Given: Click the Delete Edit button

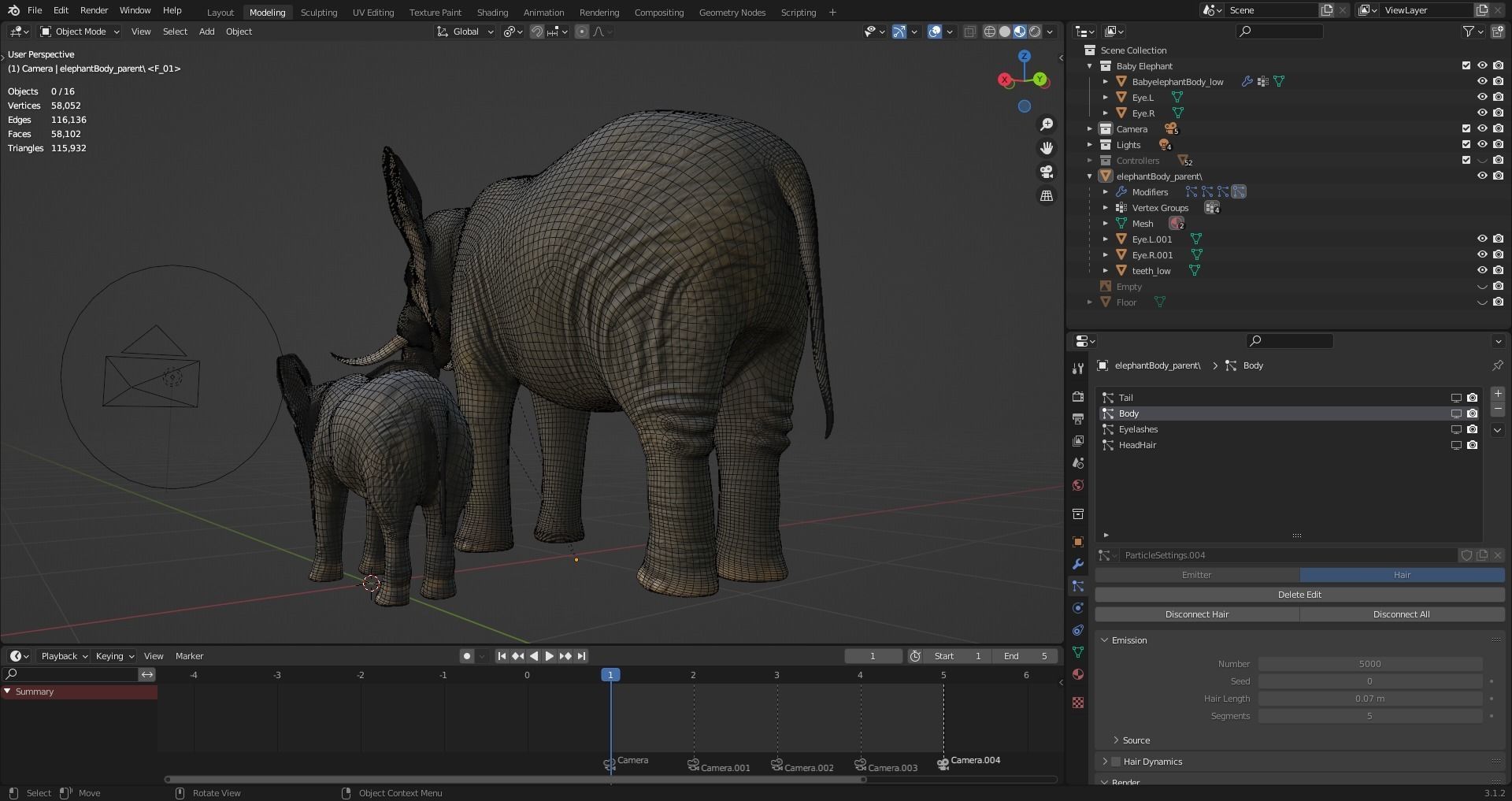Looking at the screenshot, I should (x=1299, y=595).
